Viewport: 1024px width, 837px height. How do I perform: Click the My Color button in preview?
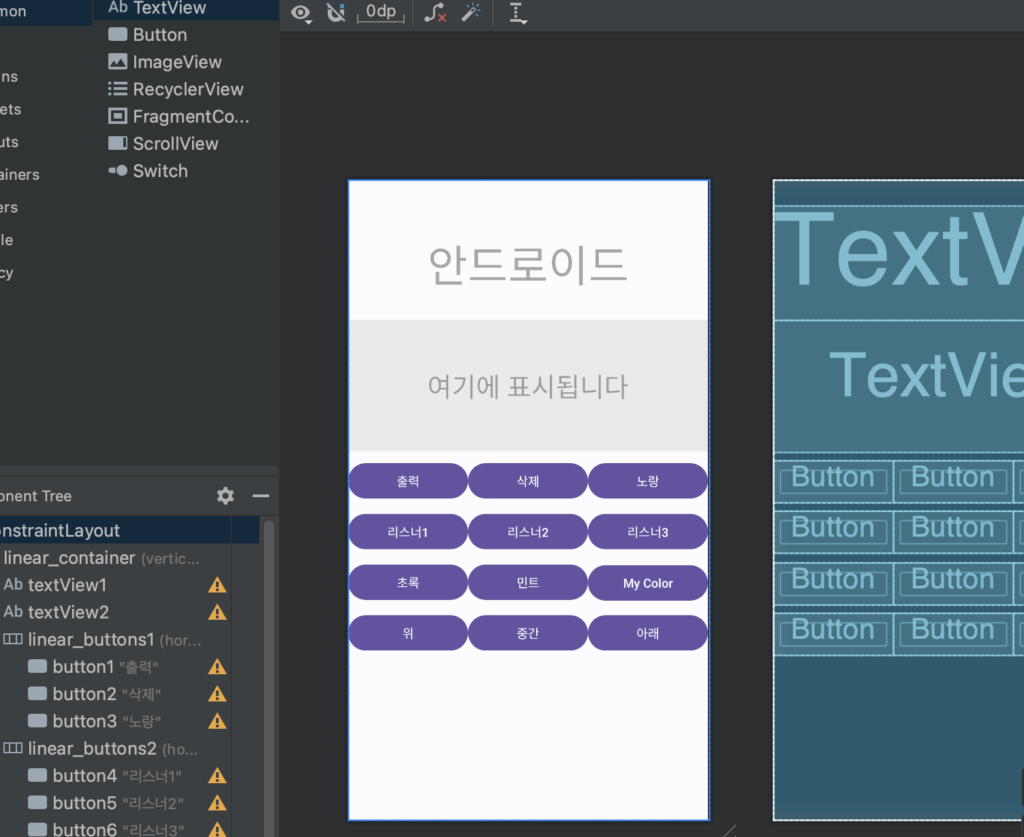pyautogui.click(x=648, y=583)
